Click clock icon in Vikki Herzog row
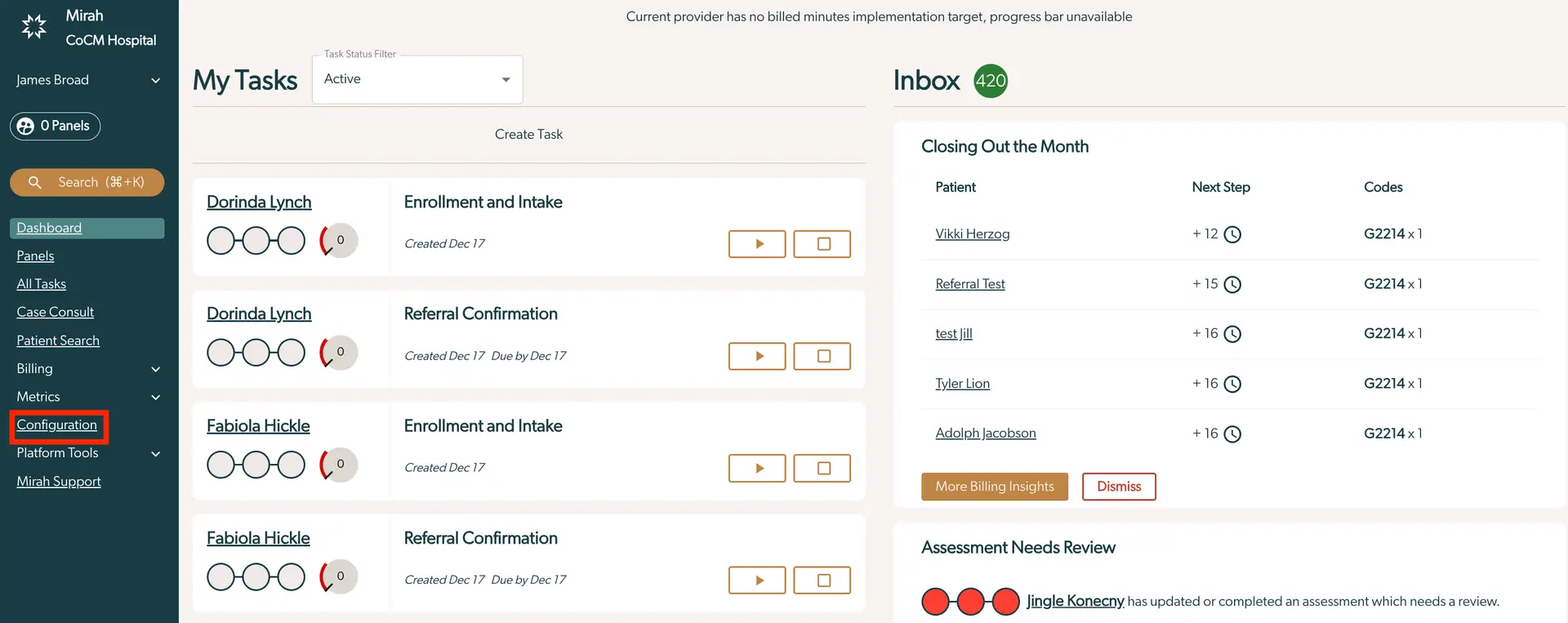Screen dimensions: 1568x623 point(1232,234)
